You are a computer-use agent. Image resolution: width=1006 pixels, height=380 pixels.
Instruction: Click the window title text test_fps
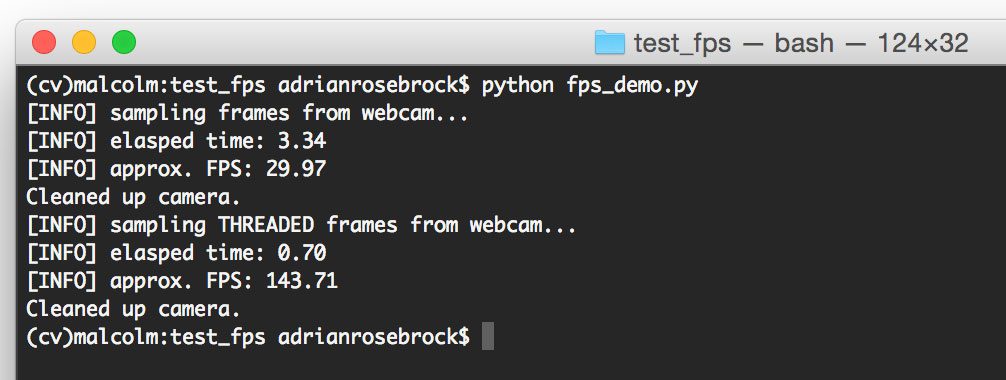click(682, 44)
